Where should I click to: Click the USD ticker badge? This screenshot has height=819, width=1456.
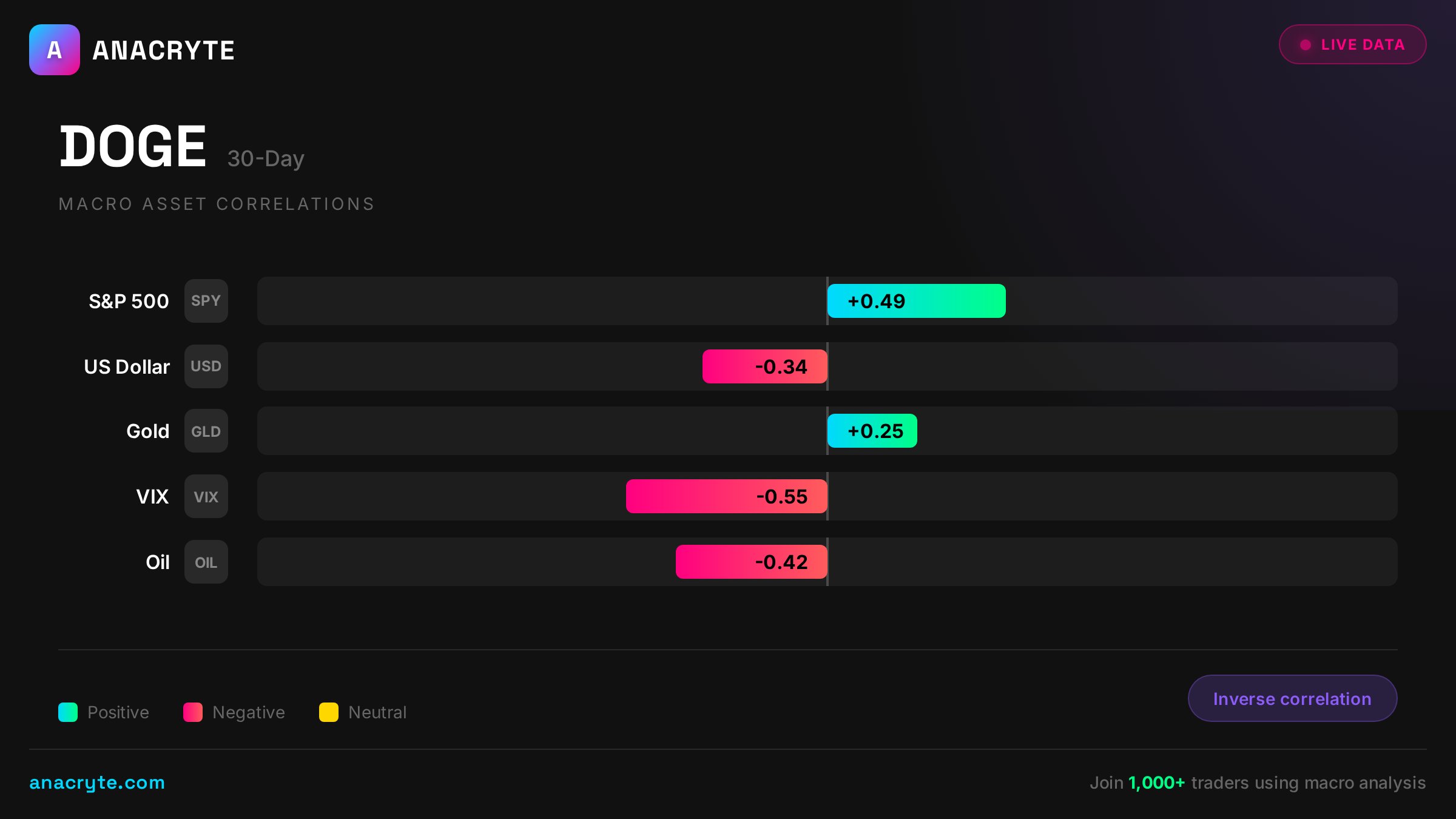[x=206, y=366]
